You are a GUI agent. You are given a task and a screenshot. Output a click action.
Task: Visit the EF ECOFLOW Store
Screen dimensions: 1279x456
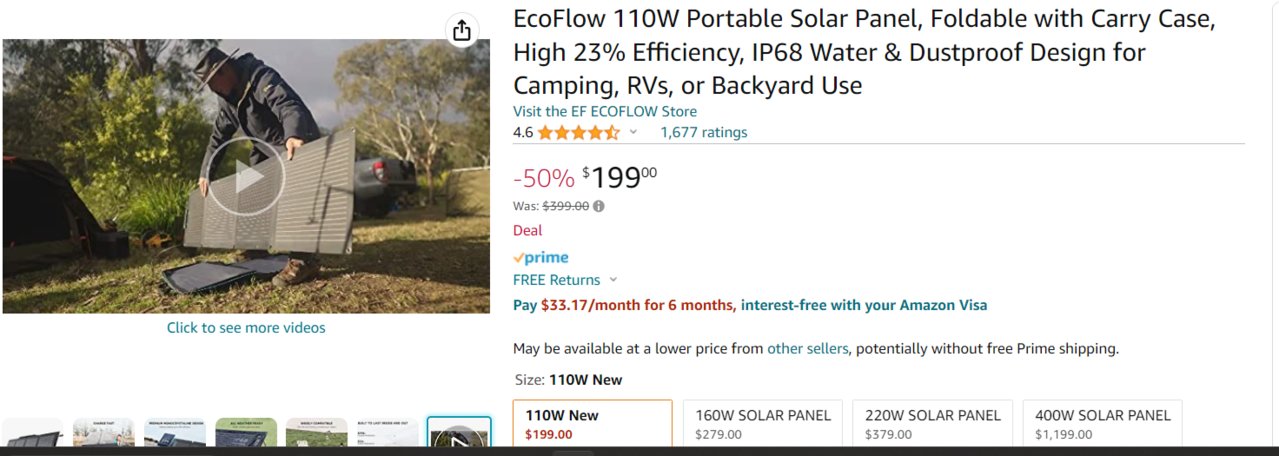pyautogui.click(x=605, y=111)
